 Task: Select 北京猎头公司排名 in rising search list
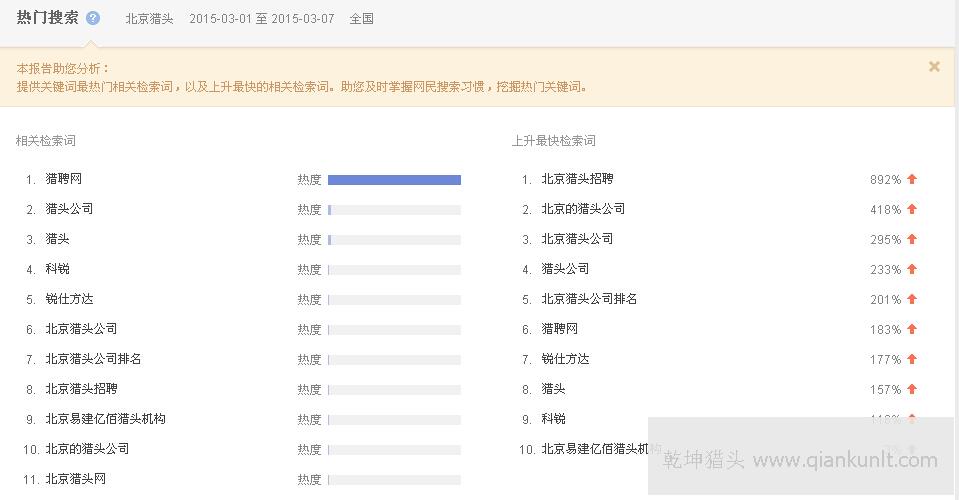589,299
